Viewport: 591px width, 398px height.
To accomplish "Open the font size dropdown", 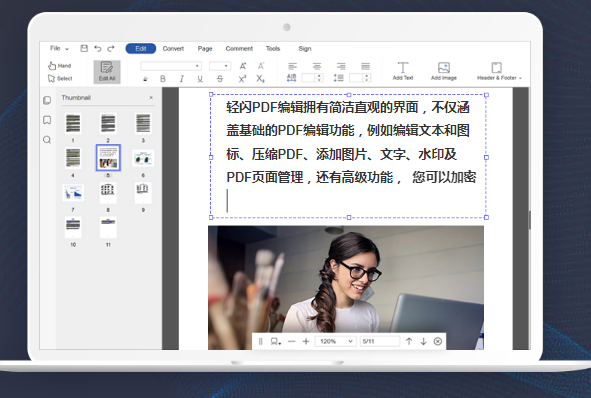I will click(220, 66).
